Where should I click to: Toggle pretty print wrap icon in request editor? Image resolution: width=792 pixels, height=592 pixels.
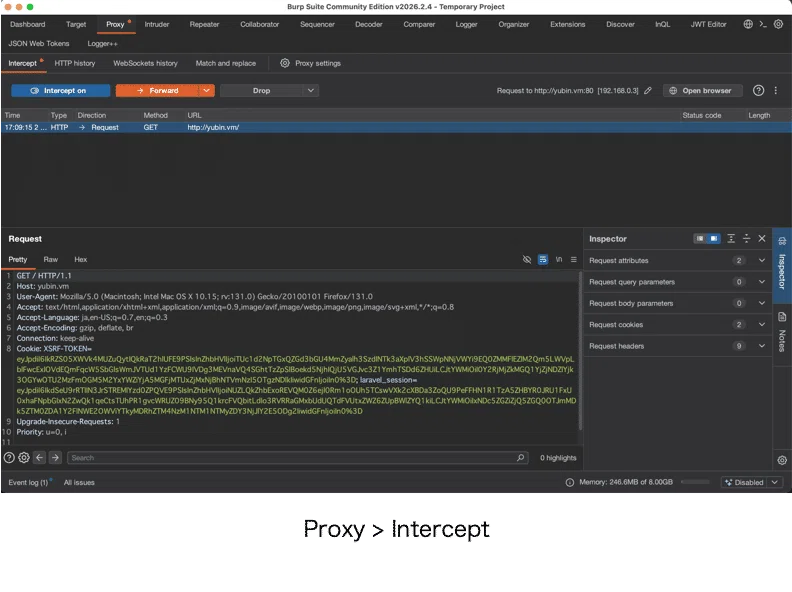click(x=543, y=259)
